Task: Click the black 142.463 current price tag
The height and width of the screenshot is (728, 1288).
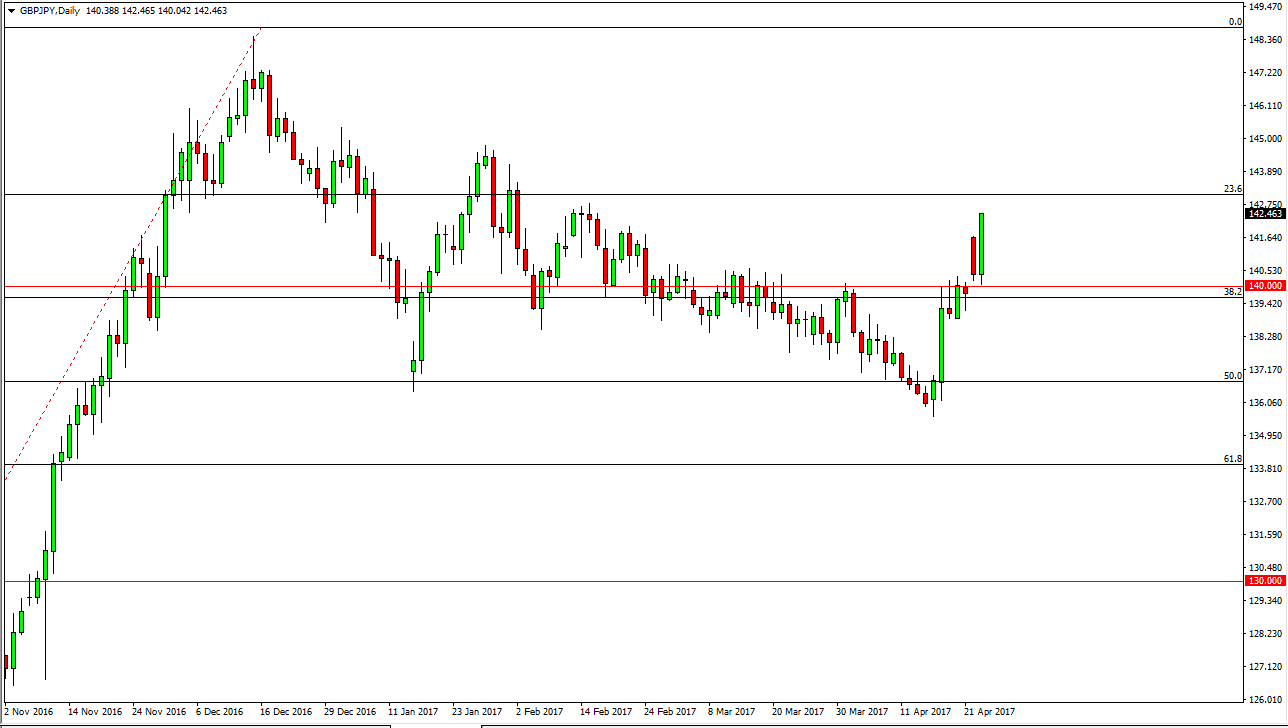Action: point(1265,214)
